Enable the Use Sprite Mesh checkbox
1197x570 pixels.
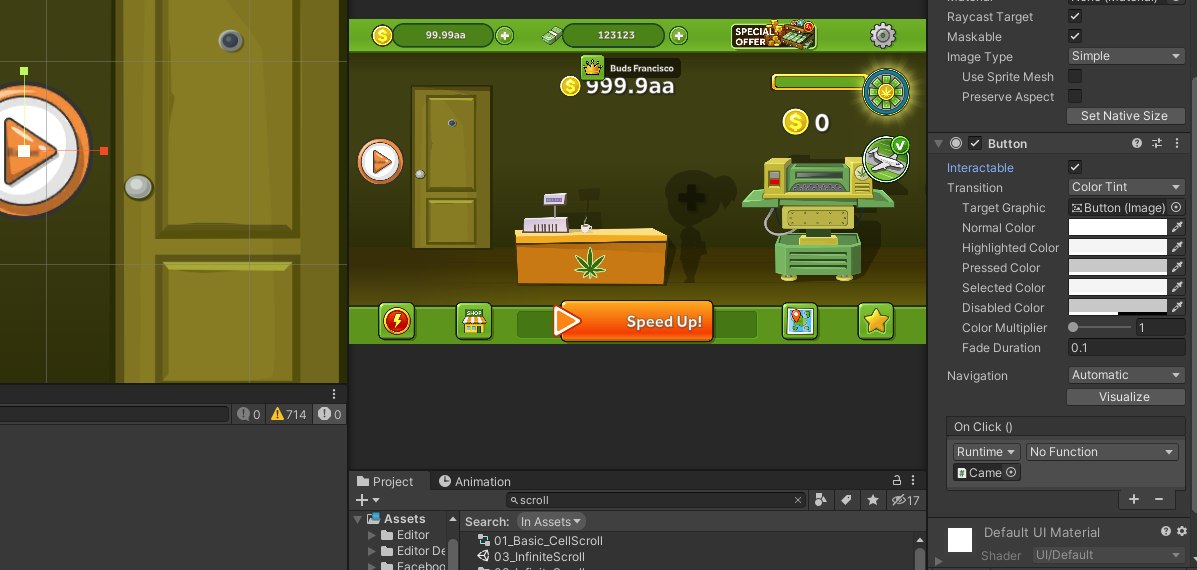[1075, 76]
